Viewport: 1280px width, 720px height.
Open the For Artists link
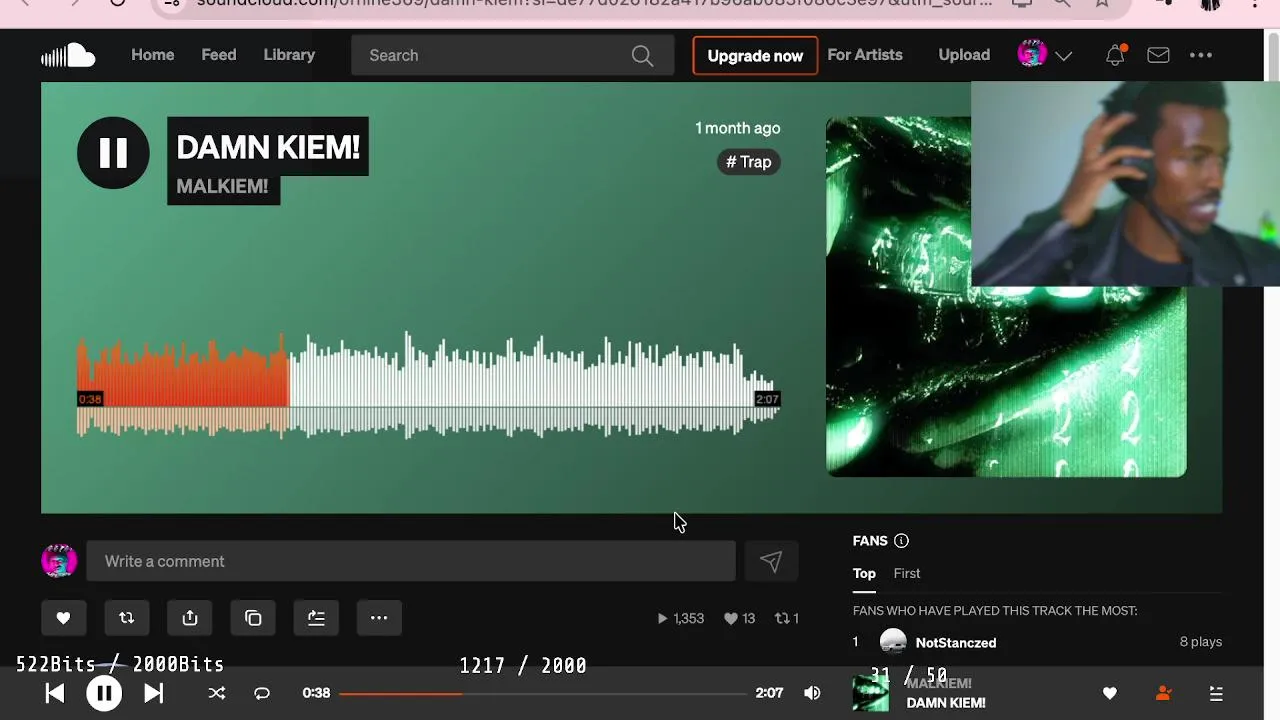tap(865, 55)
